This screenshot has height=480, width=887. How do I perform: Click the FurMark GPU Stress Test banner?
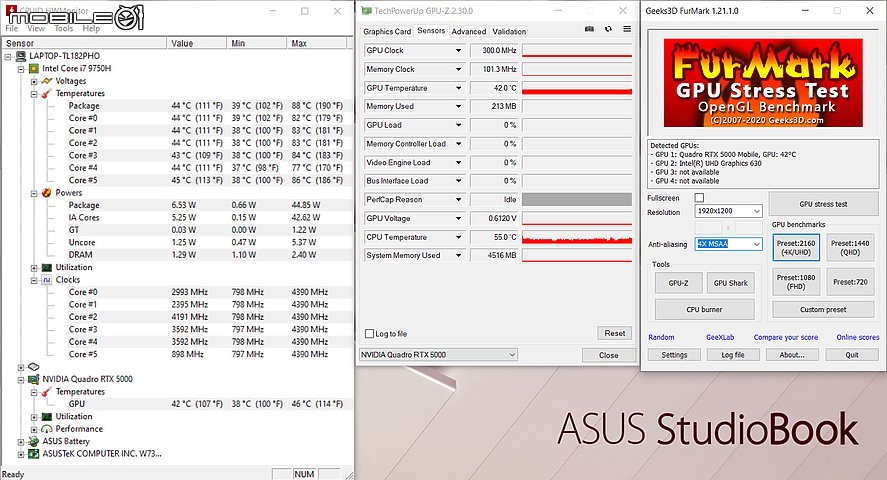763,83
